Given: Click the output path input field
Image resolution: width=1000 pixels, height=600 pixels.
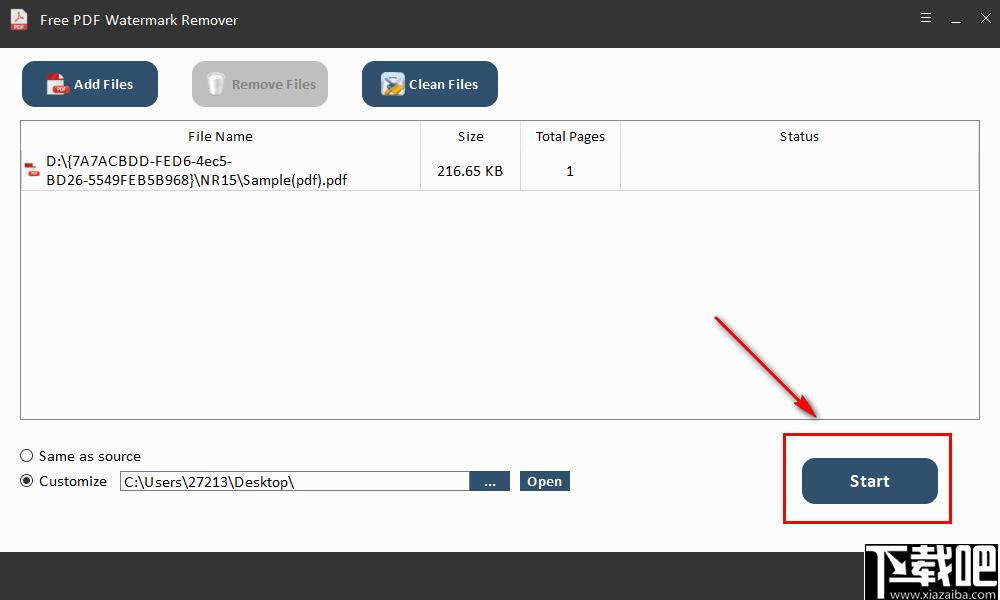Looking at the screenshot, I should pos(295,481).
